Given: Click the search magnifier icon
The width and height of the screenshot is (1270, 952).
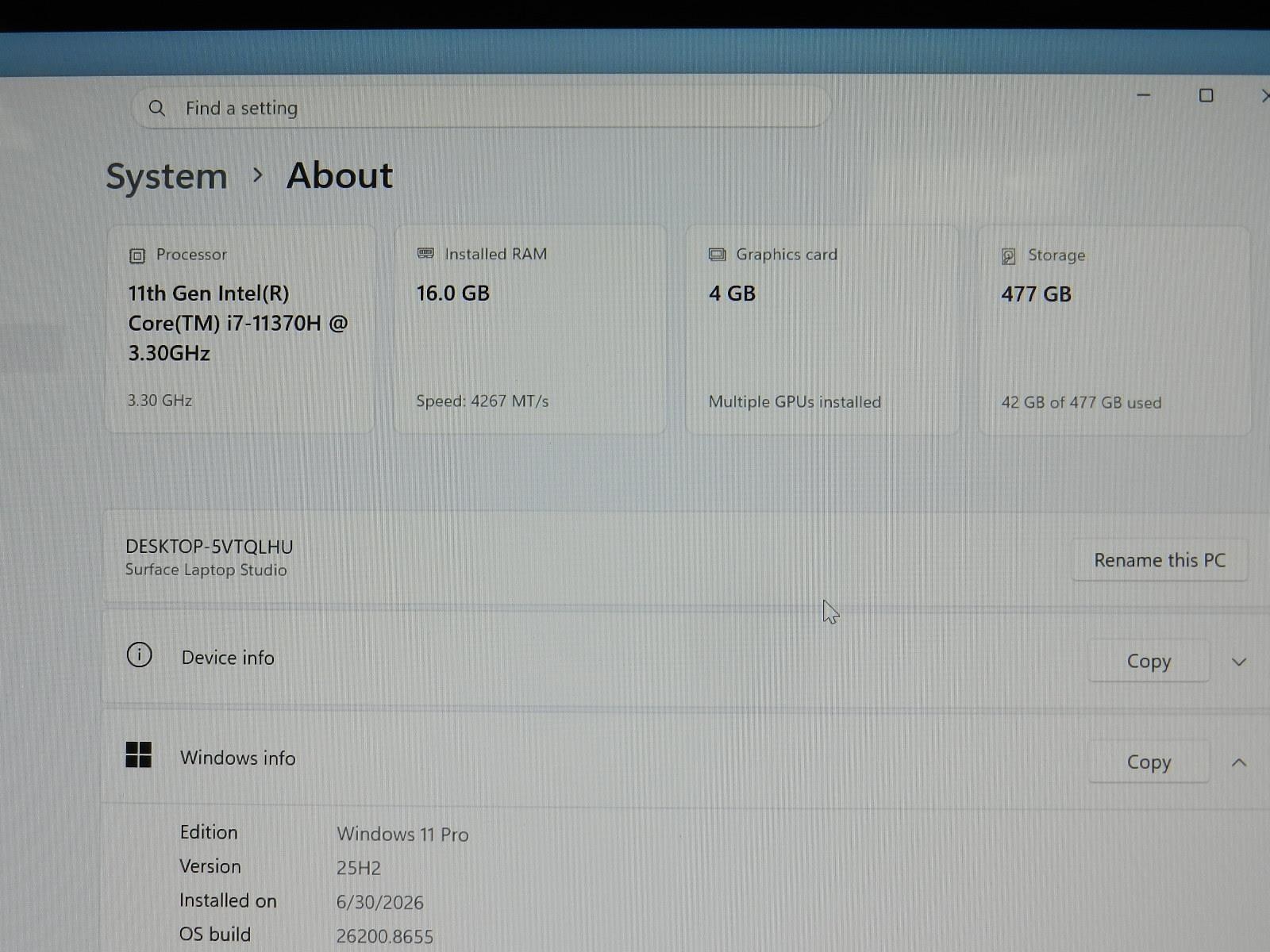Looking at the screenshot, I should (x=157, y=108).
